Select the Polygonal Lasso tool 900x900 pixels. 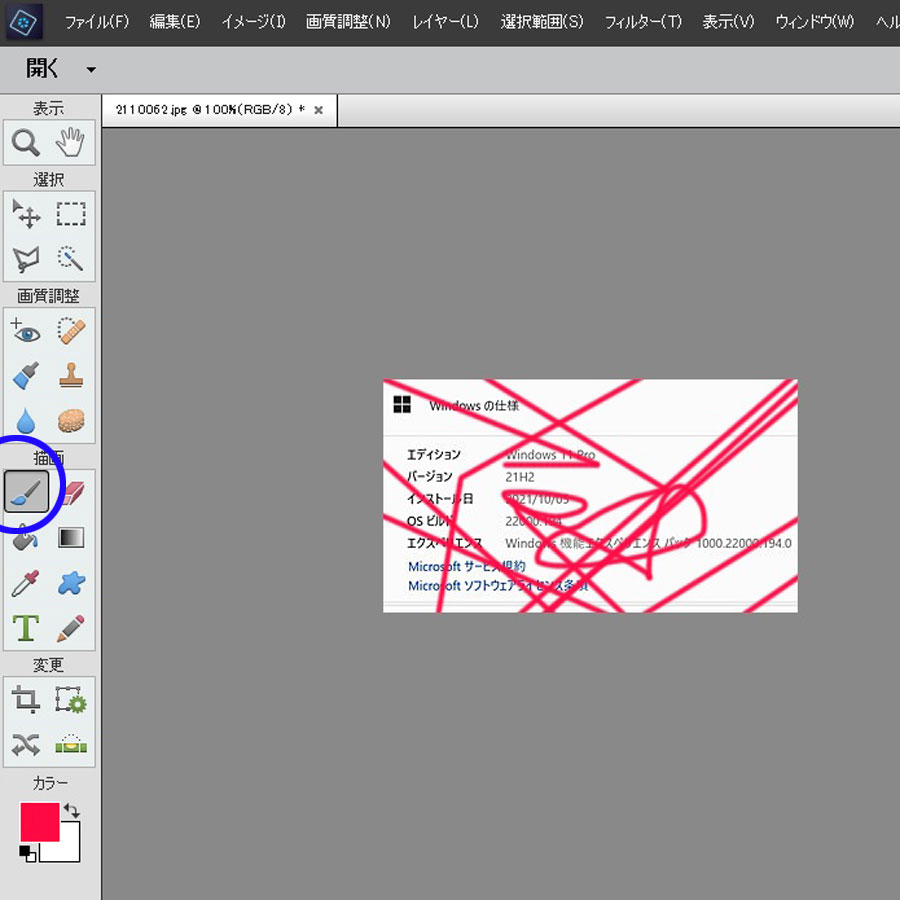[x=26, y=259]
